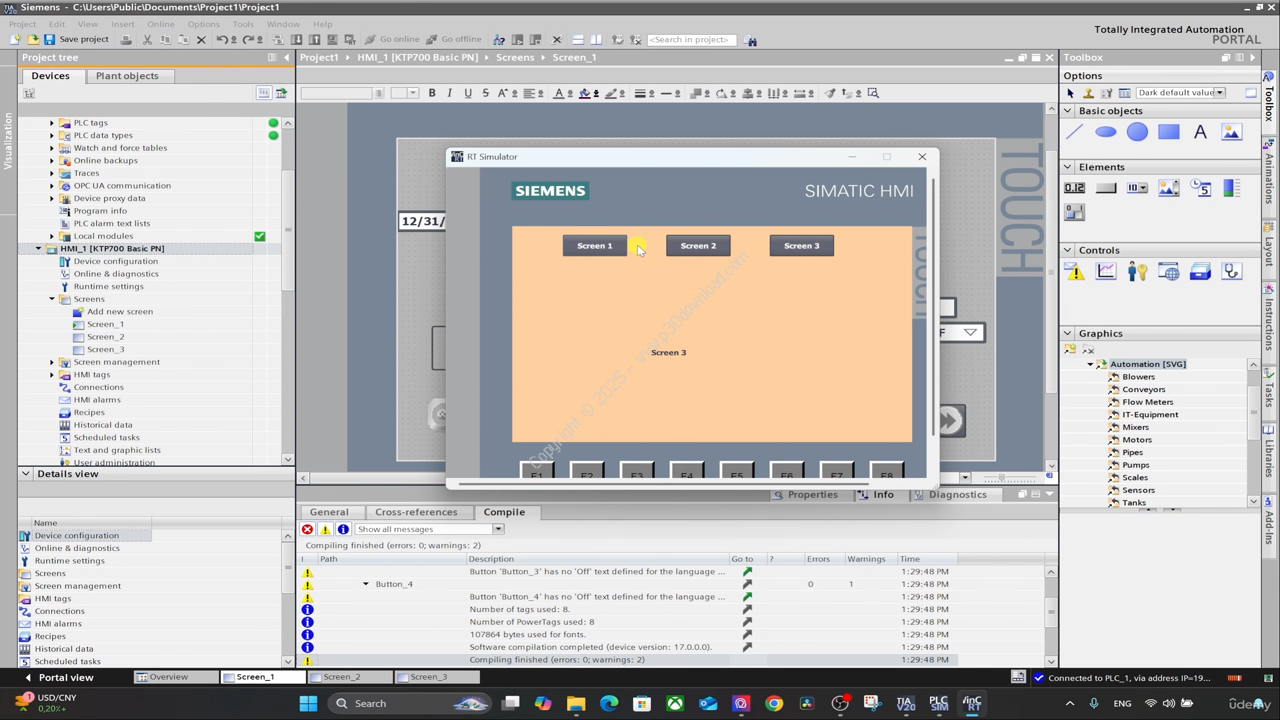Select Add new screen in project tree
The height and width of the screenshot is (720, 1280).
coord(119,311)
